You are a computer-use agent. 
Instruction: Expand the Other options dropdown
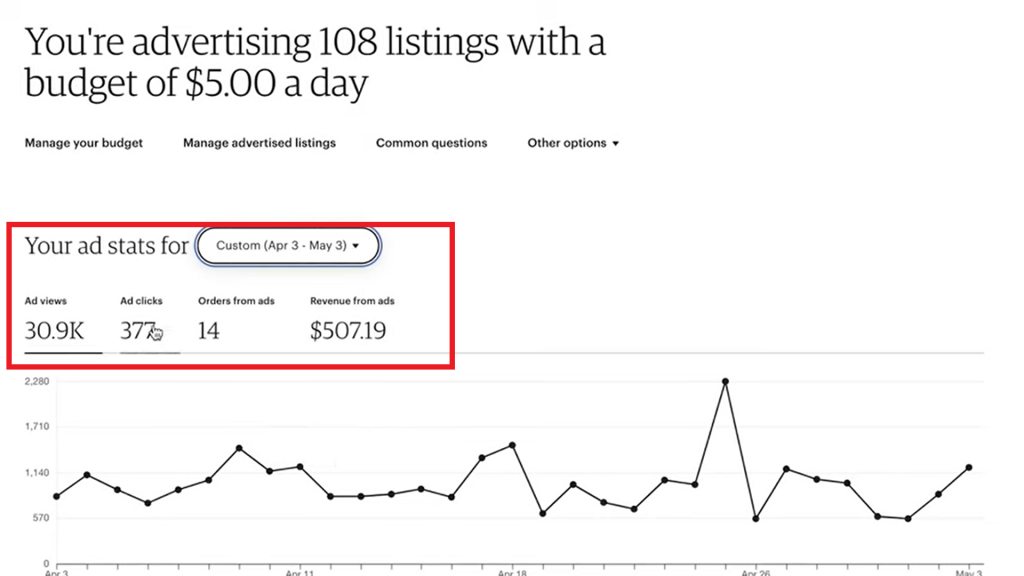[x=573, y=143]
